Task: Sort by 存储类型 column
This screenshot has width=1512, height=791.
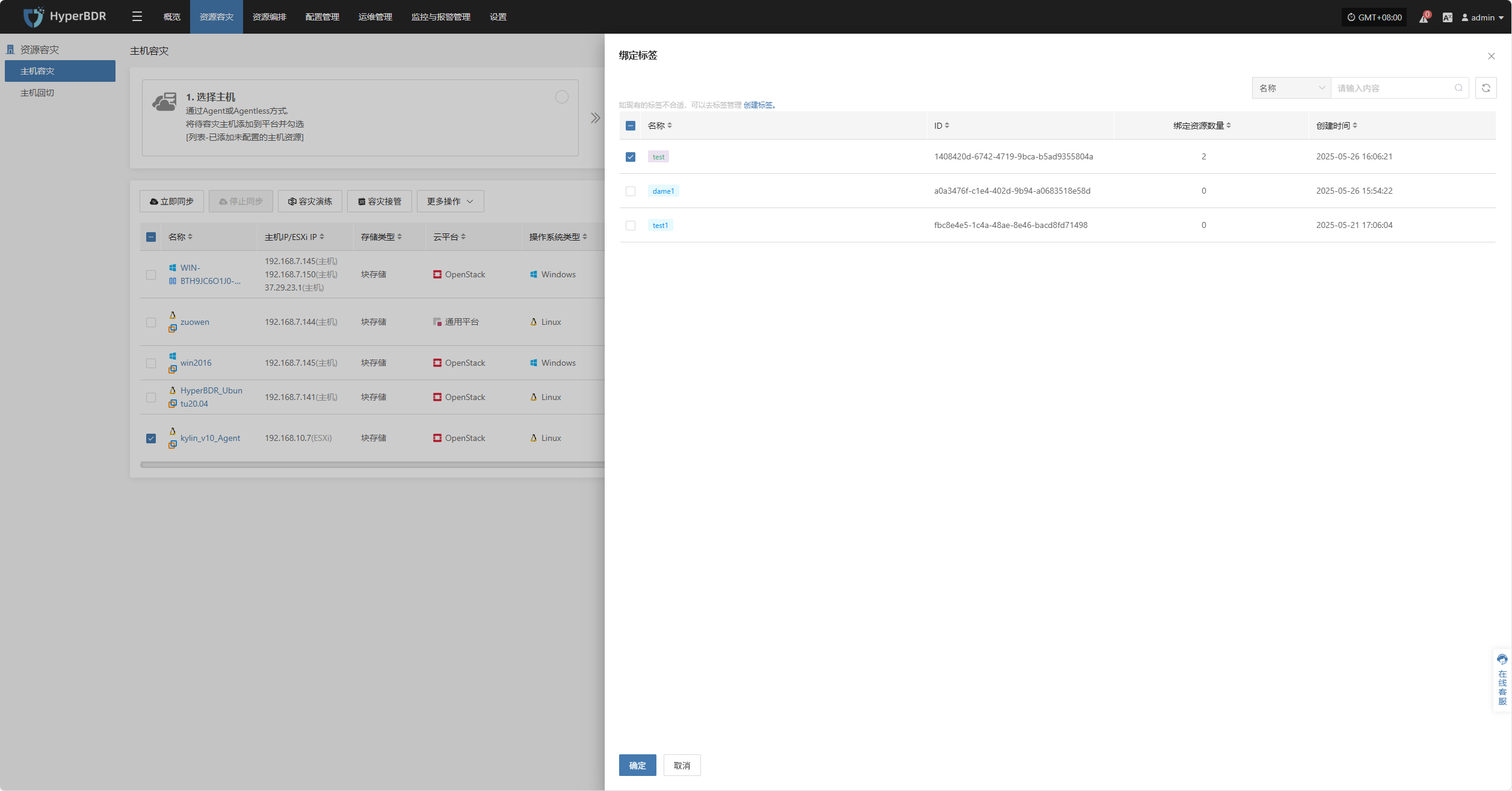Action: pyautogui.click(x=400, y=236)
